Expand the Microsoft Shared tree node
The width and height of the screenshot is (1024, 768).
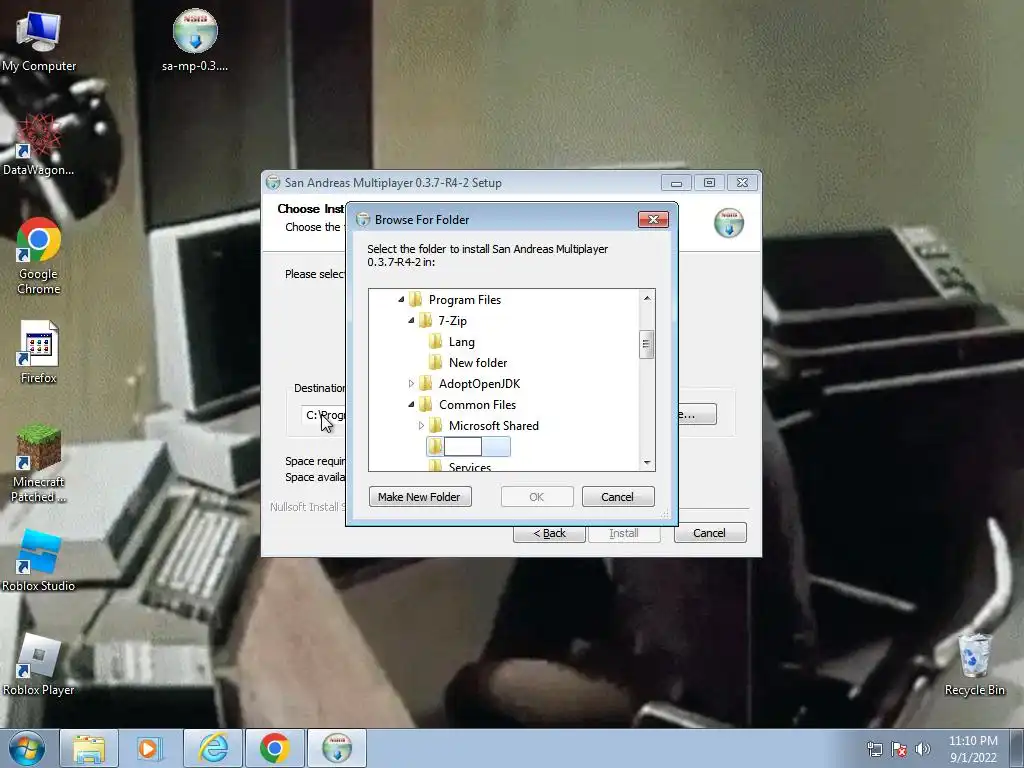(421, 425)
